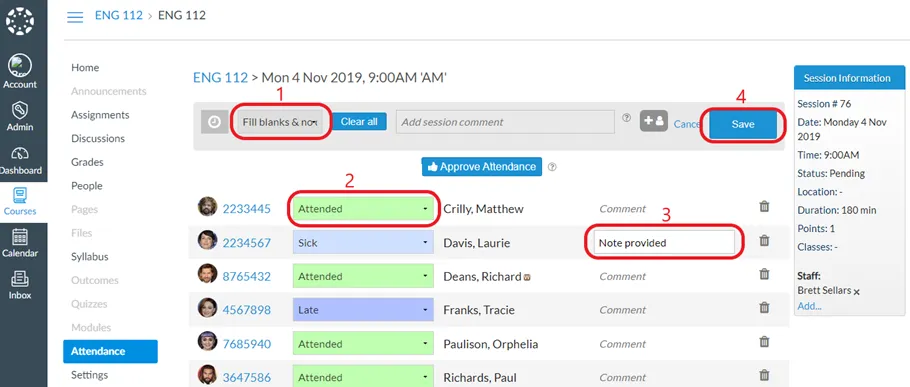
Task: Delete Richards, Paul row with trash icon
Action: 764,375
